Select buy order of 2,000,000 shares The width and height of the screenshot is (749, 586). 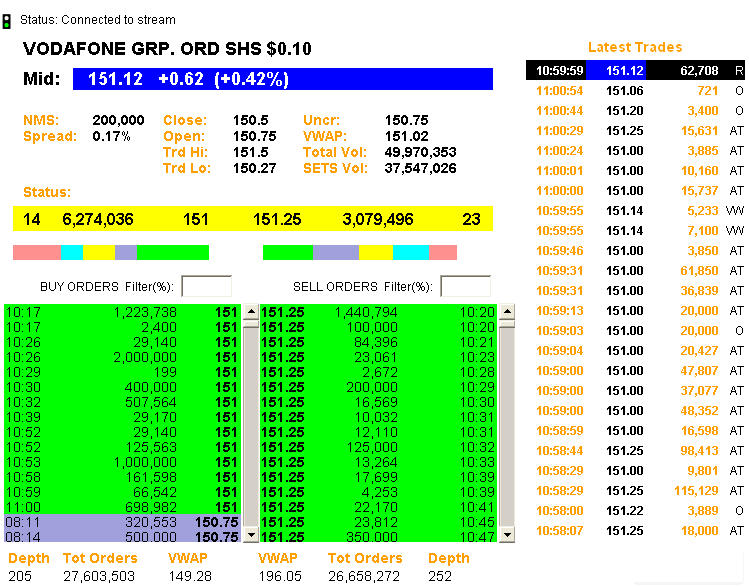click(122, 357)
